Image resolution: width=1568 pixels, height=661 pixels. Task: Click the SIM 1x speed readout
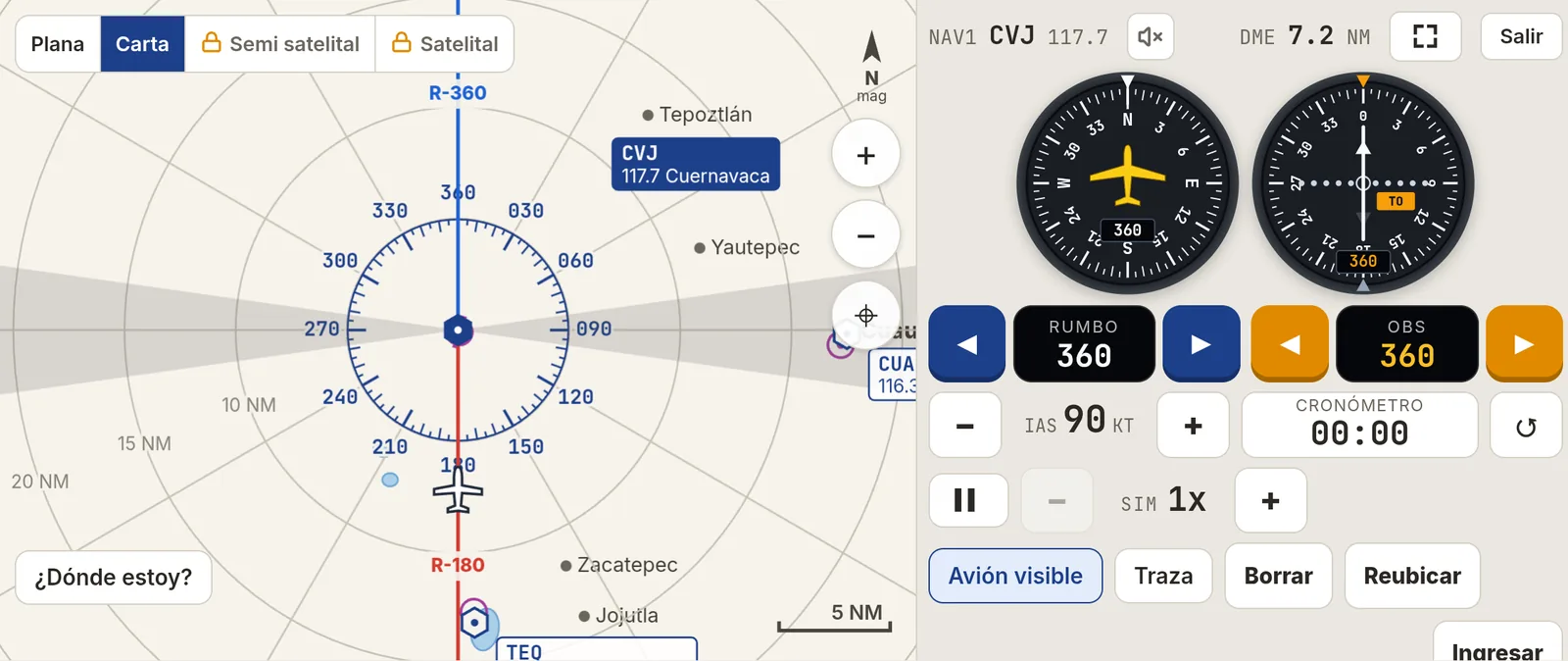tap(1163, 501)
